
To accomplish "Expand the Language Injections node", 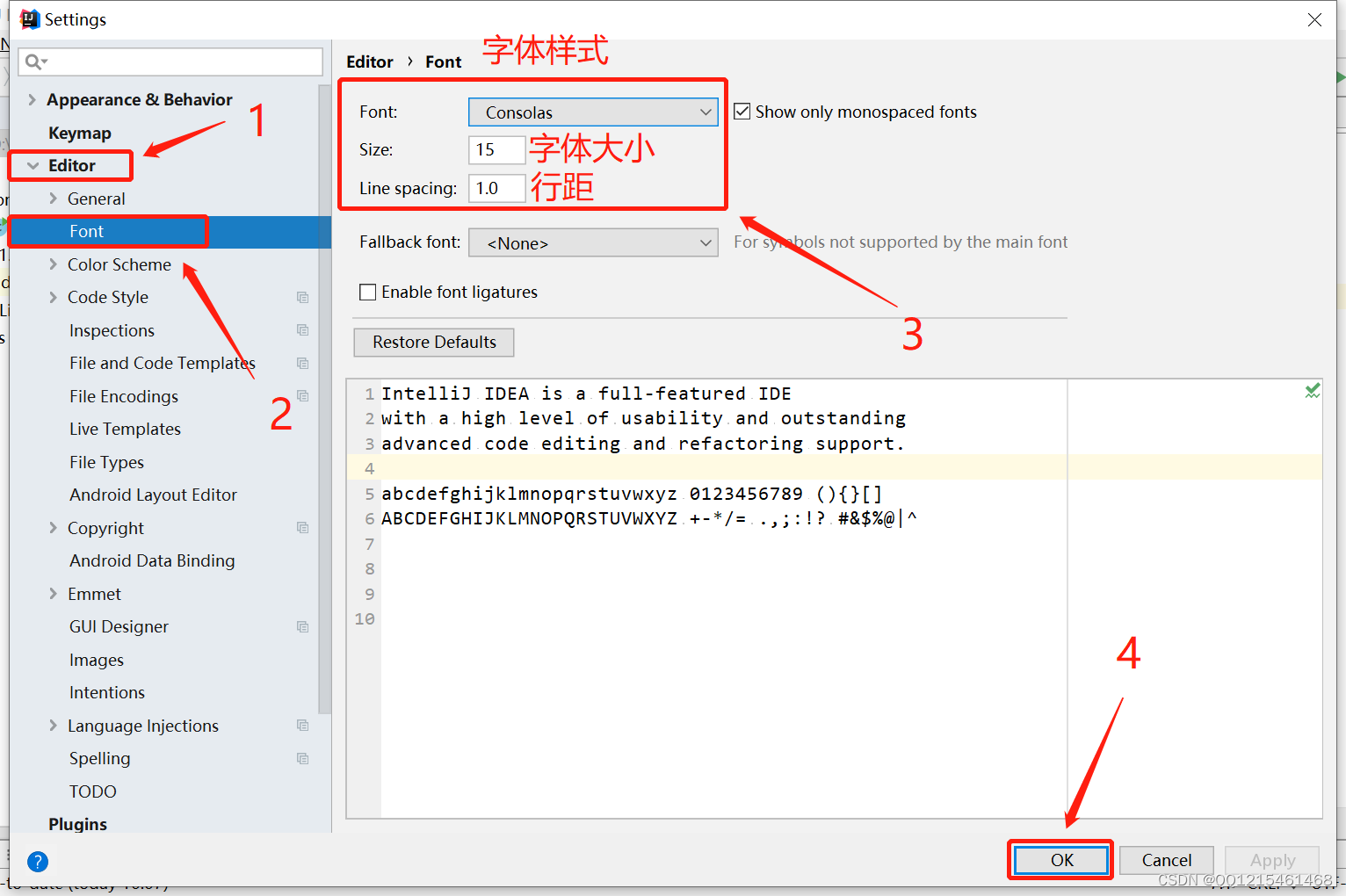I will (53, 726).
